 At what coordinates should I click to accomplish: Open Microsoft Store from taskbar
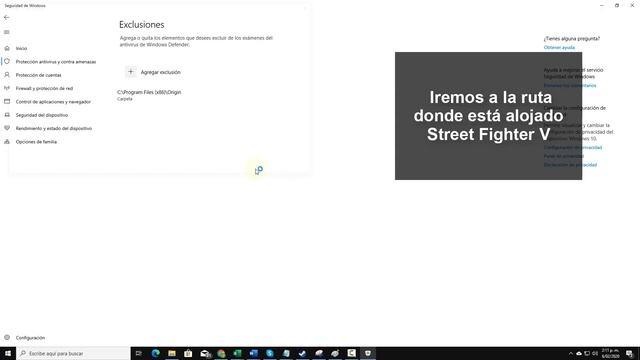pyautogui.click(x=188, y=353)
